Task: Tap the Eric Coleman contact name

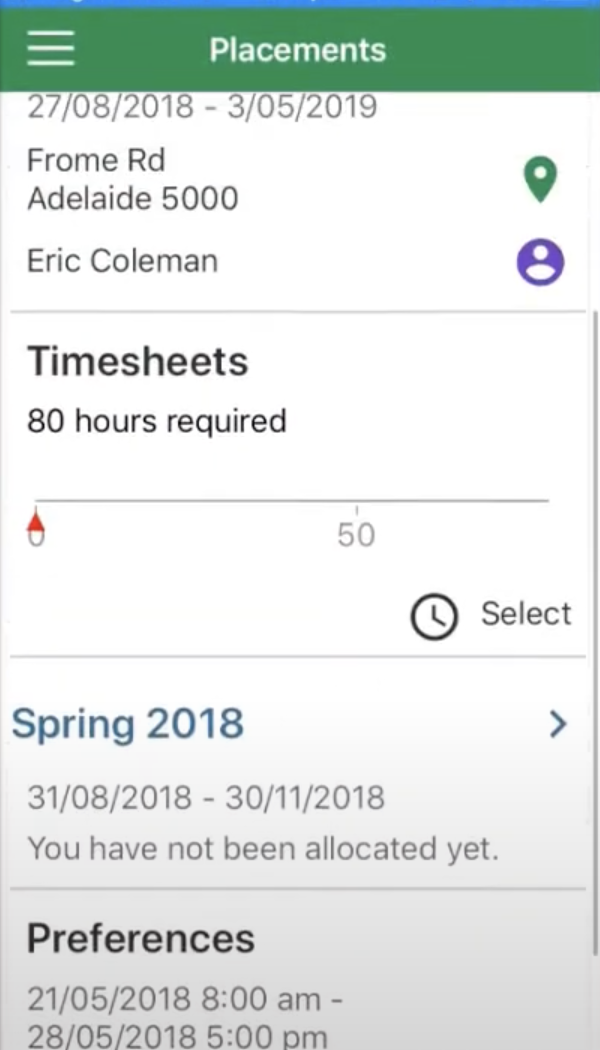Action: (x=122, y=262)
